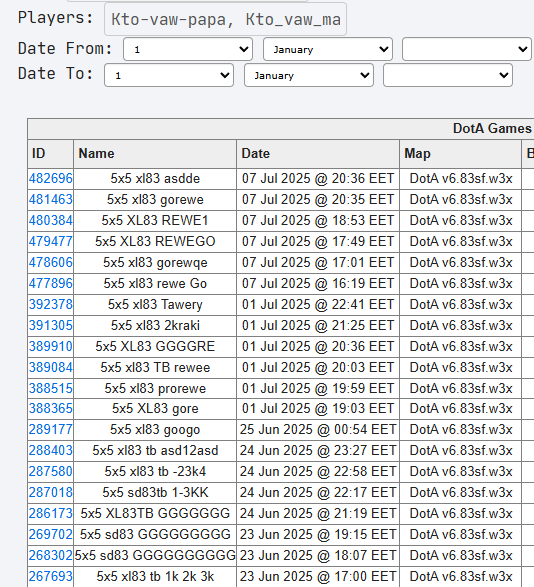Screen dimensions: 534x587
Task: Open game ID 267693
Action: point(51,576)
